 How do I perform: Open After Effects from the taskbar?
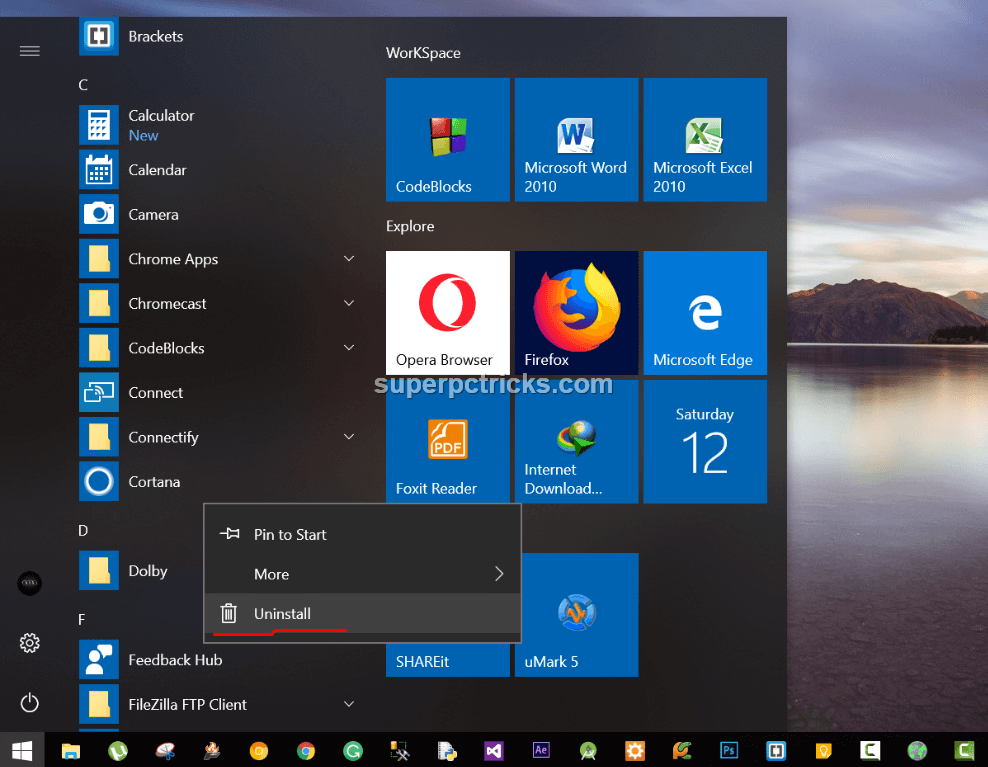click(x=541, y=750)
